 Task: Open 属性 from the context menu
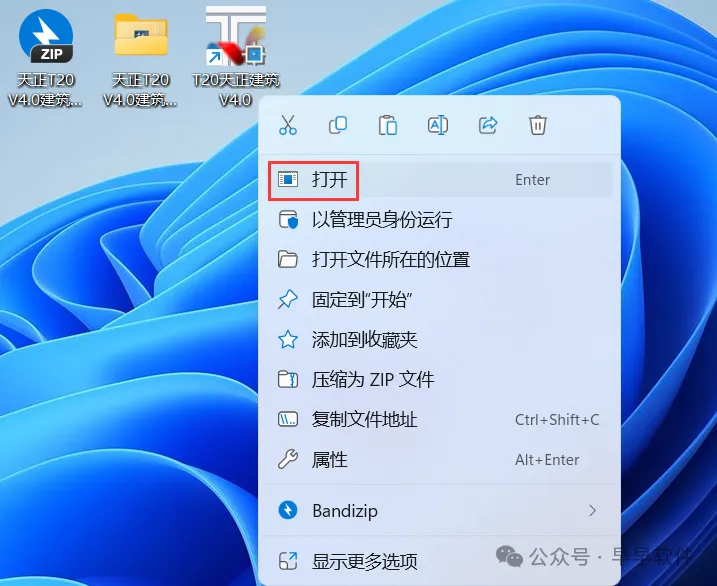tap(439, 460)
